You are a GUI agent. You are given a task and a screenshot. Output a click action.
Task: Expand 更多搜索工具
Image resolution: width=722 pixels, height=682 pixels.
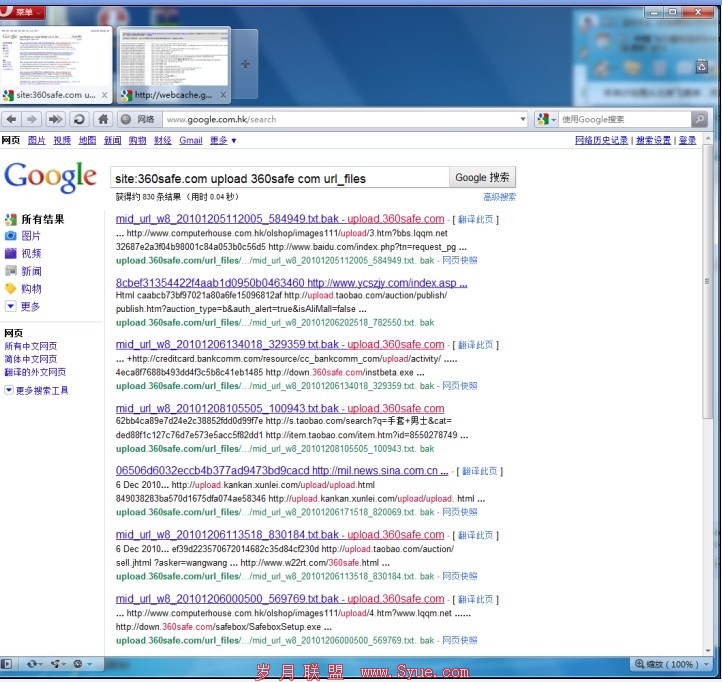point(36,391)
